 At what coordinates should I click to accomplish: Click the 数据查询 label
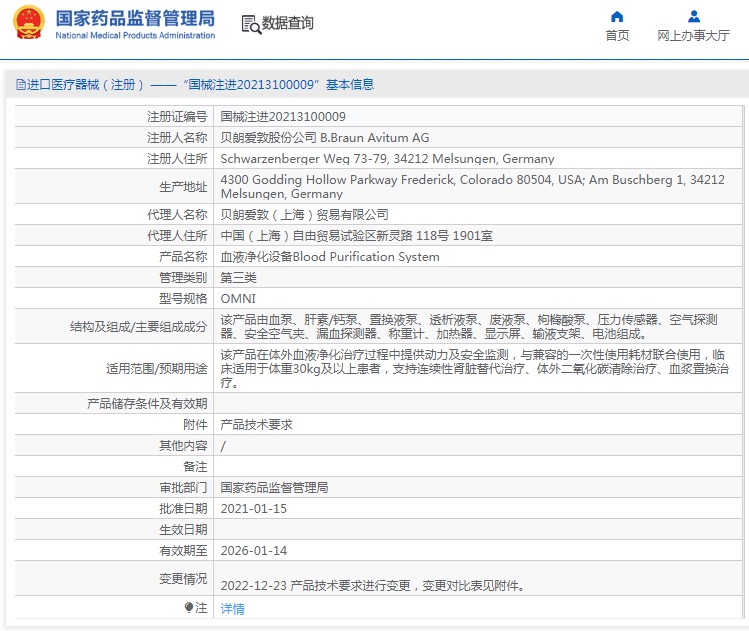(288, 23)
